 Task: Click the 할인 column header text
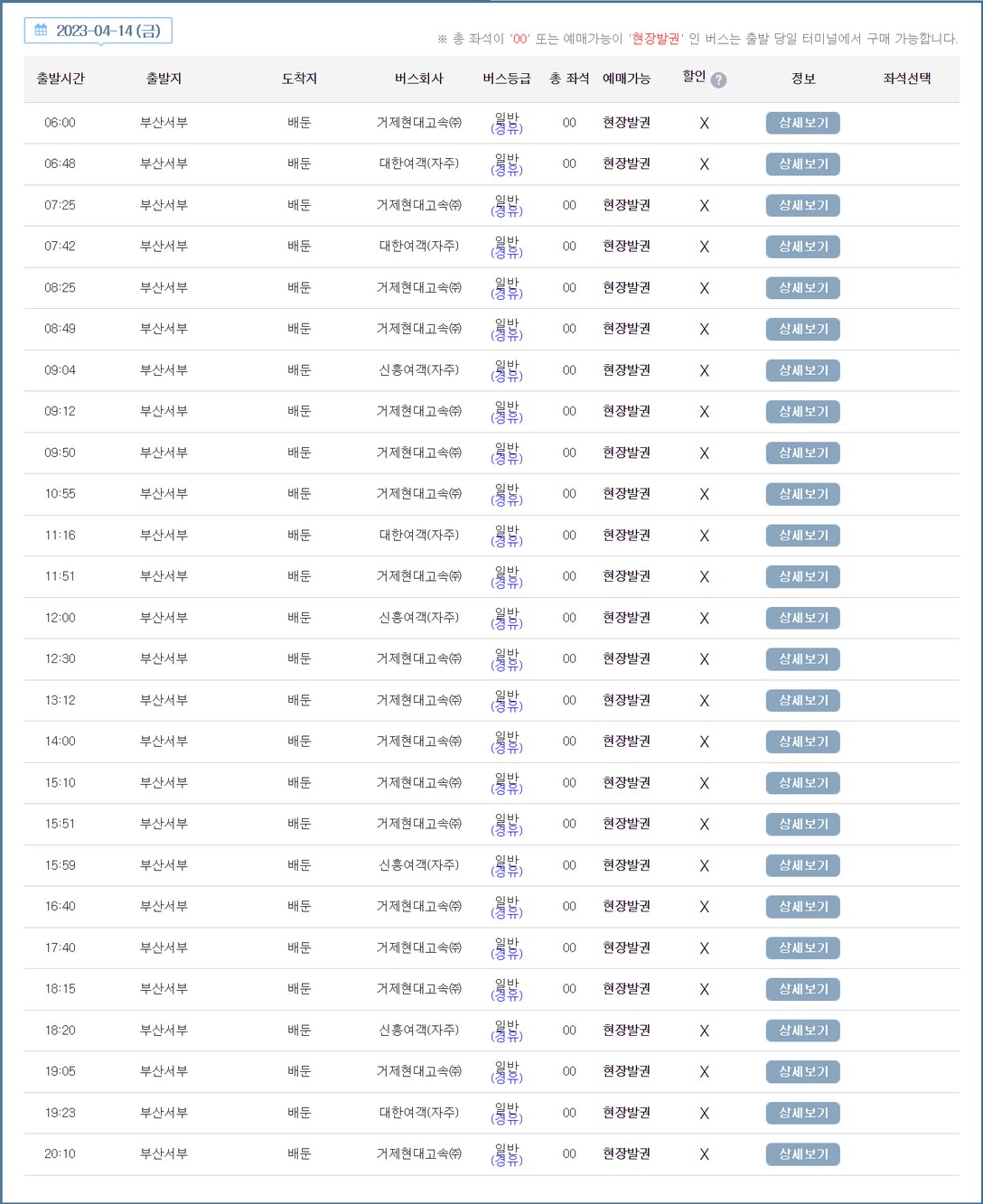694,77
